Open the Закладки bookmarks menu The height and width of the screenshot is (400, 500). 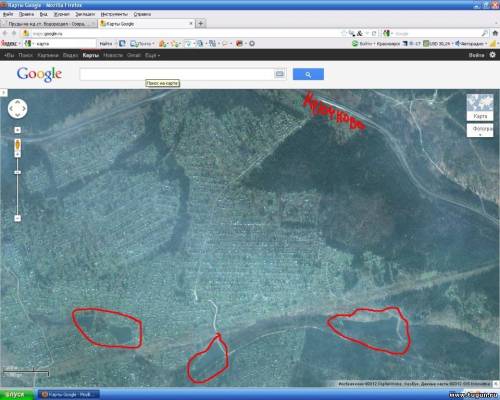point(85,14)
